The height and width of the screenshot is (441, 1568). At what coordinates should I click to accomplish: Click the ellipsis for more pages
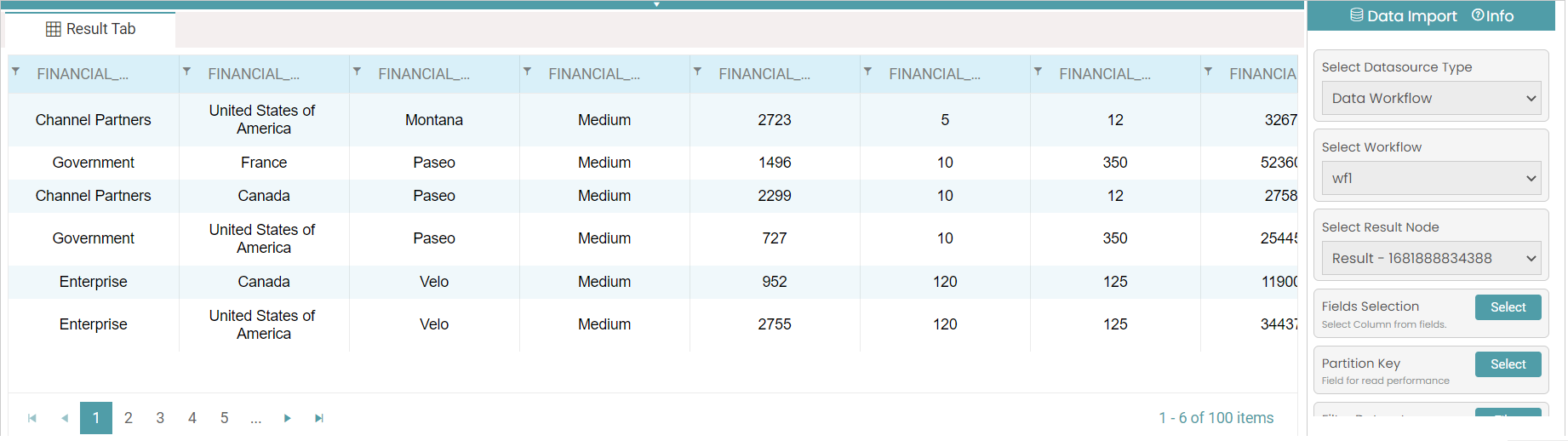click(x=255, y=418)
